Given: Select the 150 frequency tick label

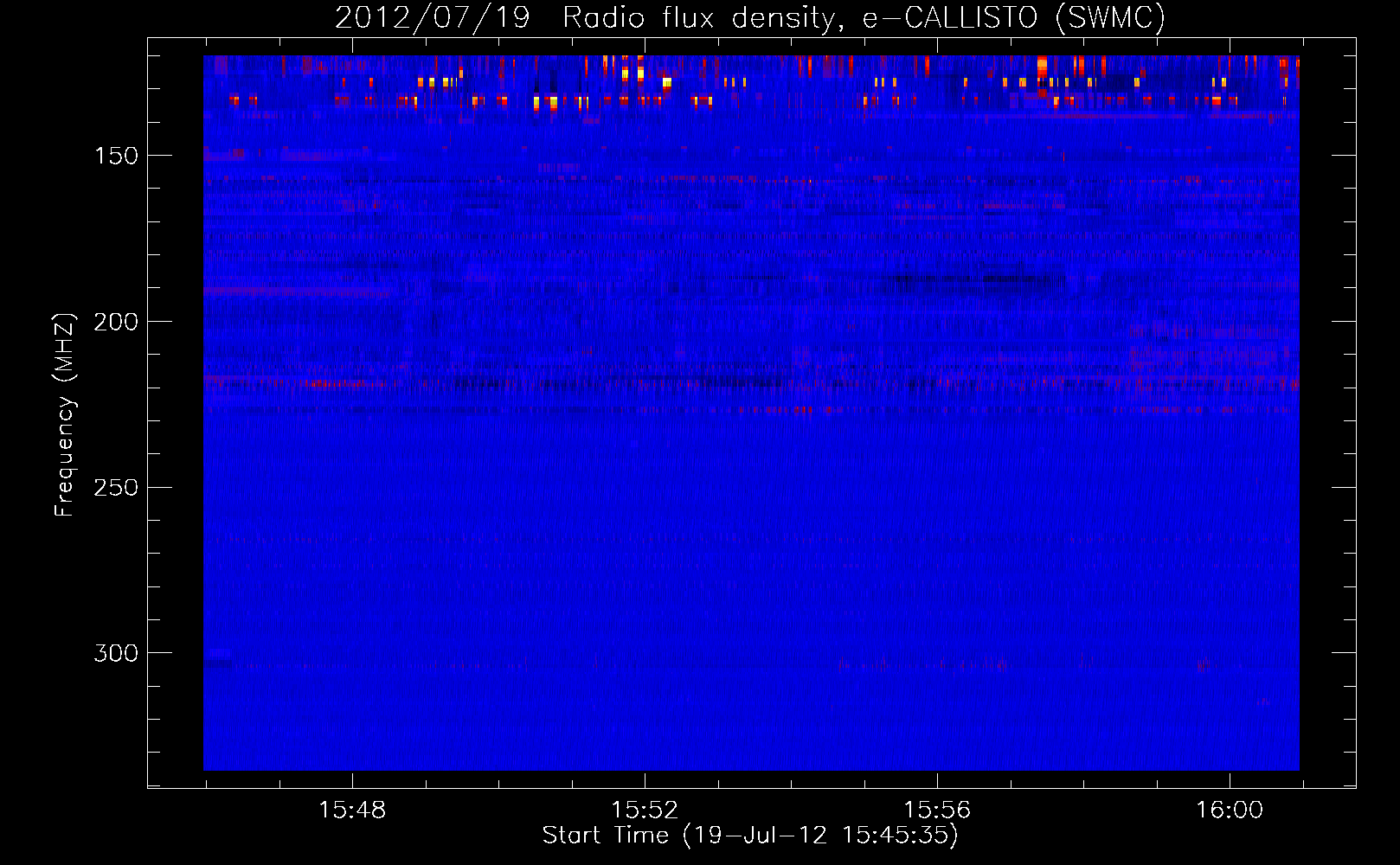Looking at the screenshot, I should click(x=116, y=156).
